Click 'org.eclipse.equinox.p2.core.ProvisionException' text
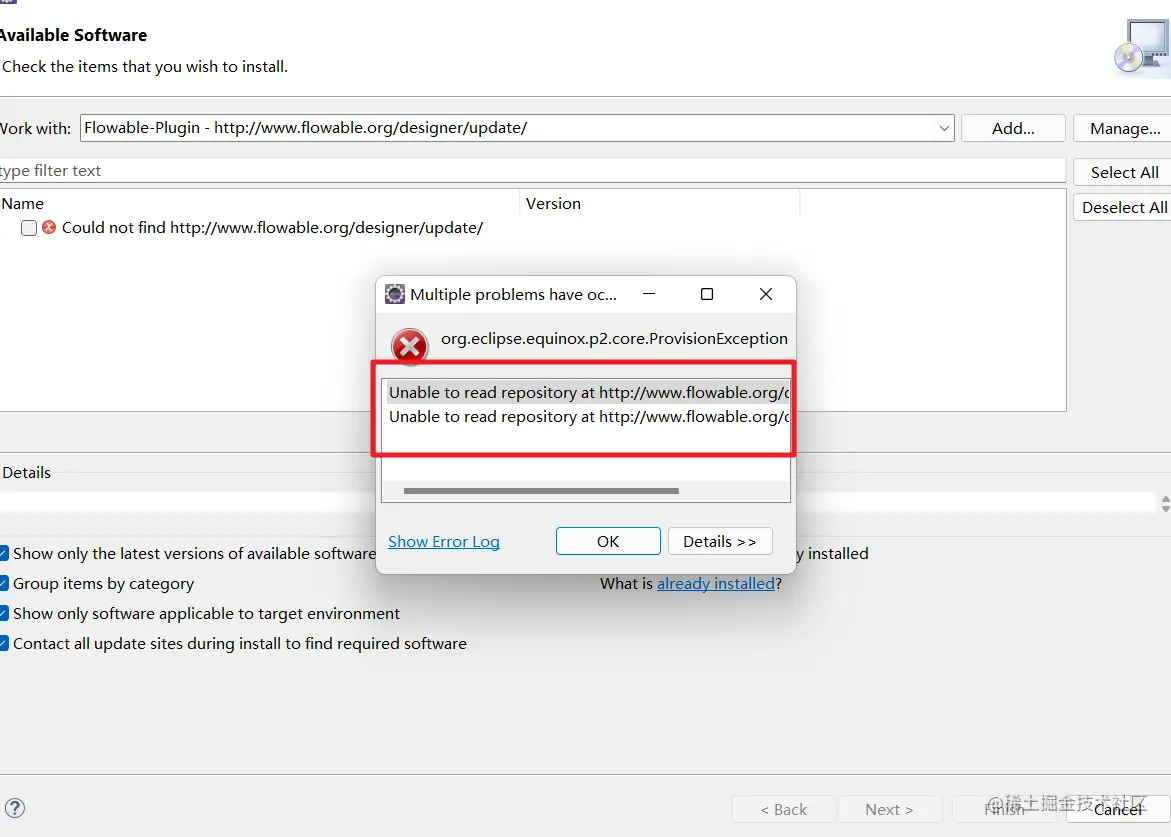 (x=614, y=339)
